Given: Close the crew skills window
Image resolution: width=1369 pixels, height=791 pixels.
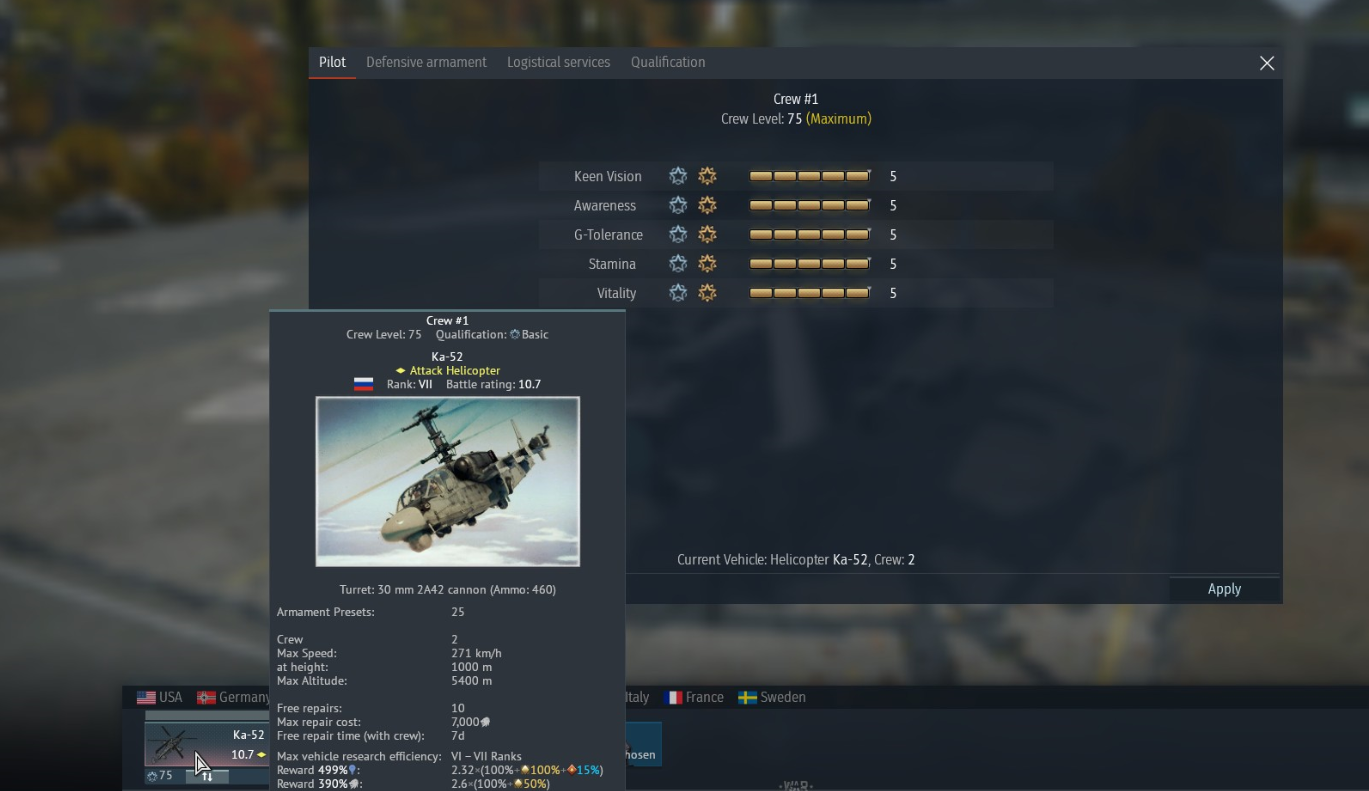Looking at the screenshot, I should click(x=1267, y=63).
